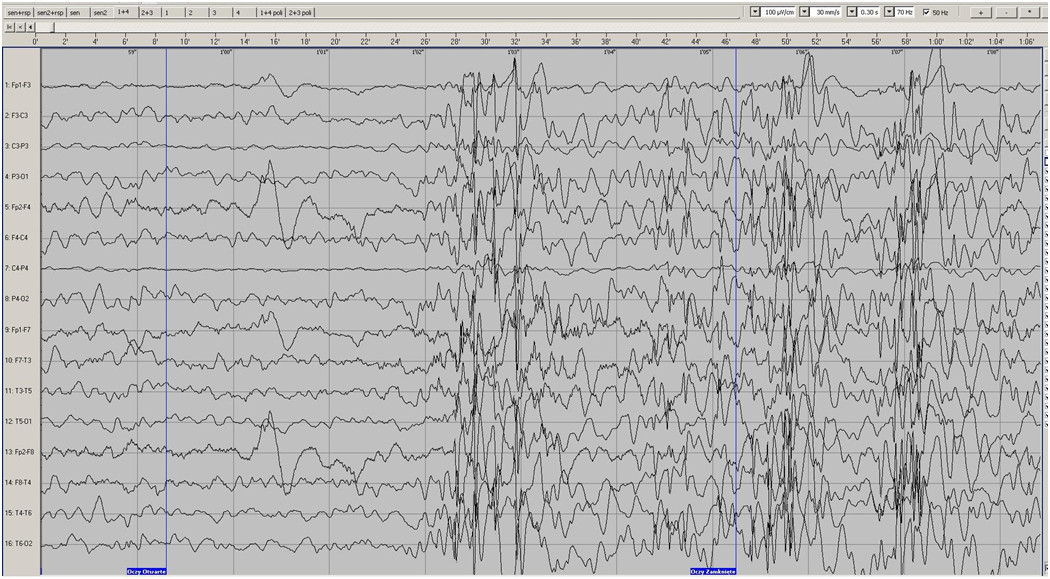Click the 'Oczy Zamknięte' event marker
The height and width of the screenshot is (579, 1050).
(x=713, y=572)
